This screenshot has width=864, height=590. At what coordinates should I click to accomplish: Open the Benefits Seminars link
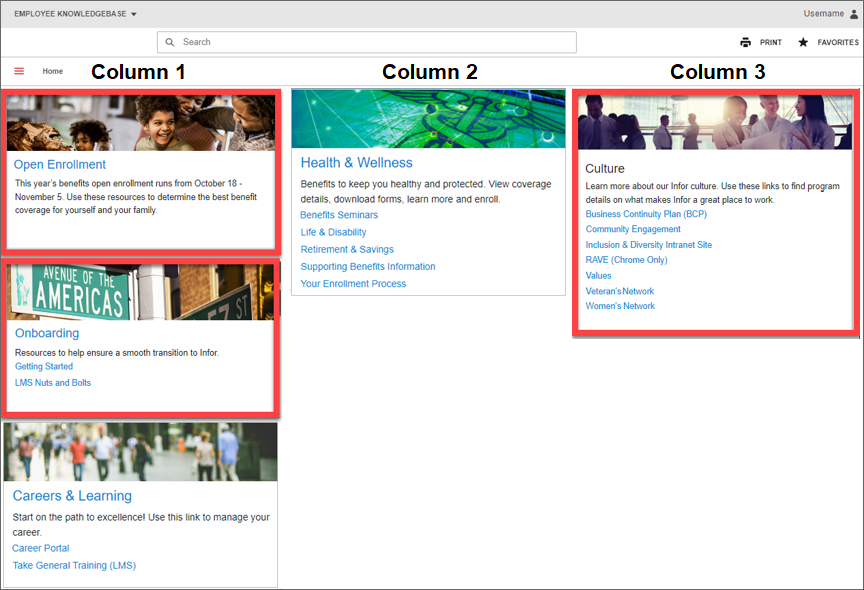pos(339,215)
